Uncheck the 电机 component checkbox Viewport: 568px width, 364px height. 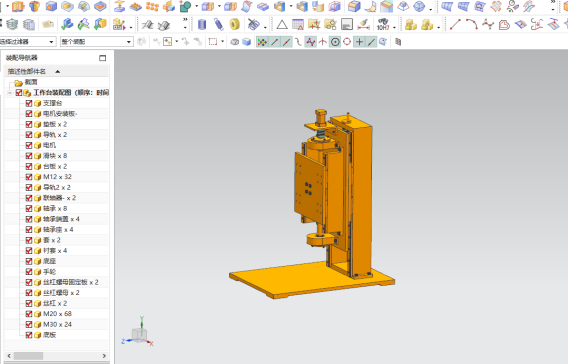pos(29,145)
